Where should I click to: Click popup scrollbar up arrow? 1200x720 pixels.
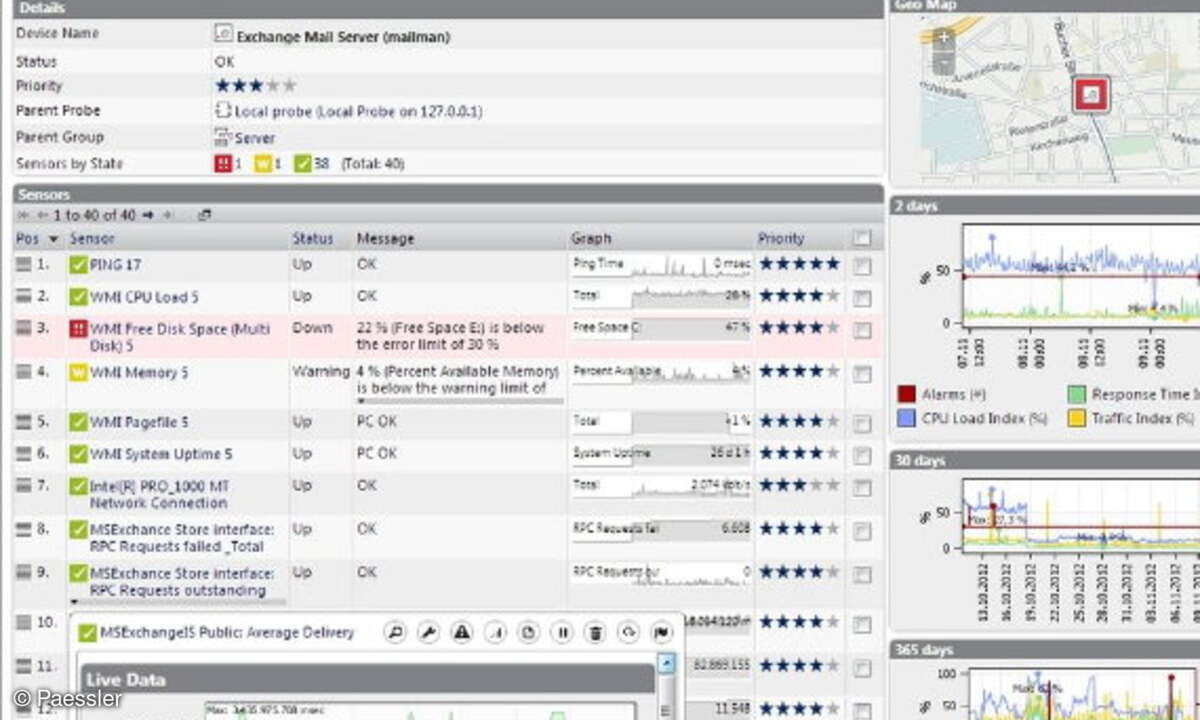point(667,663)
